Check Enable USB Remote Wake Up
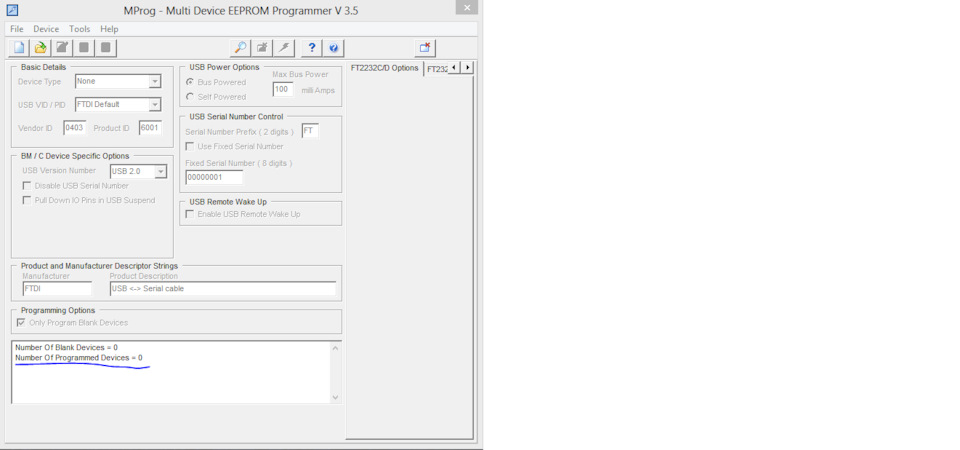This screenshot has height=450, width=960. tap(190, 214)
